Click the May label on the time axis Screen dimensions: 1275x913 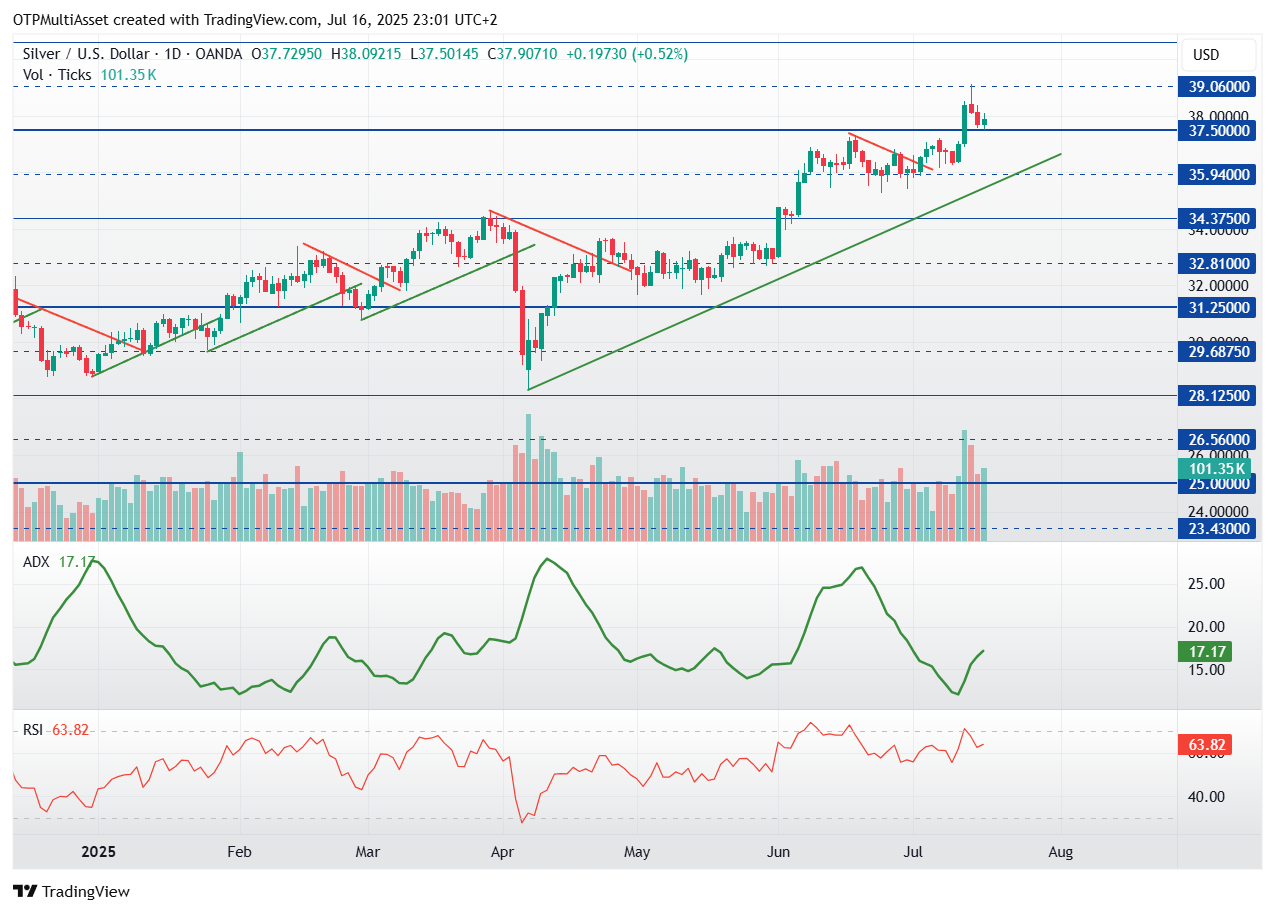point(637,852)
